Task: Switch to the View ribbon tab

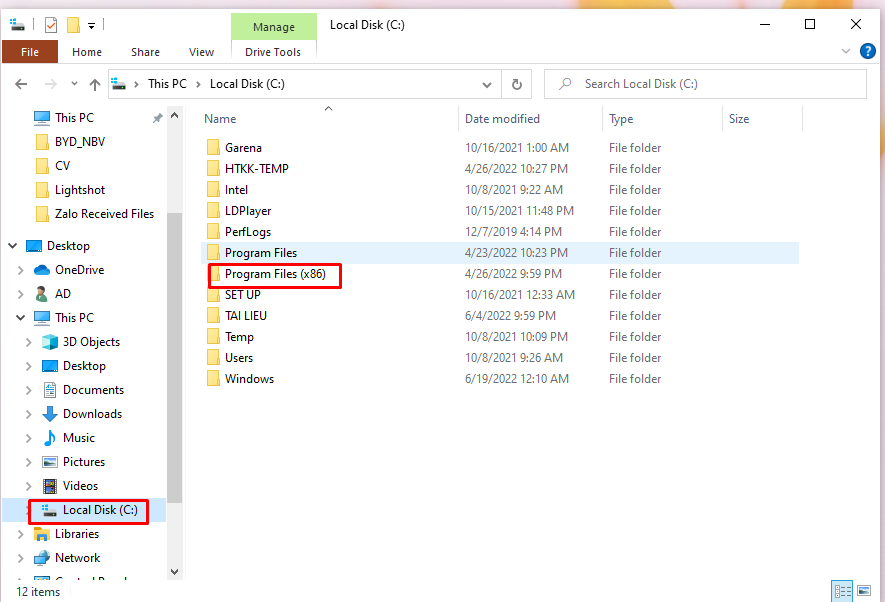Action: click(x=201, y=52)
